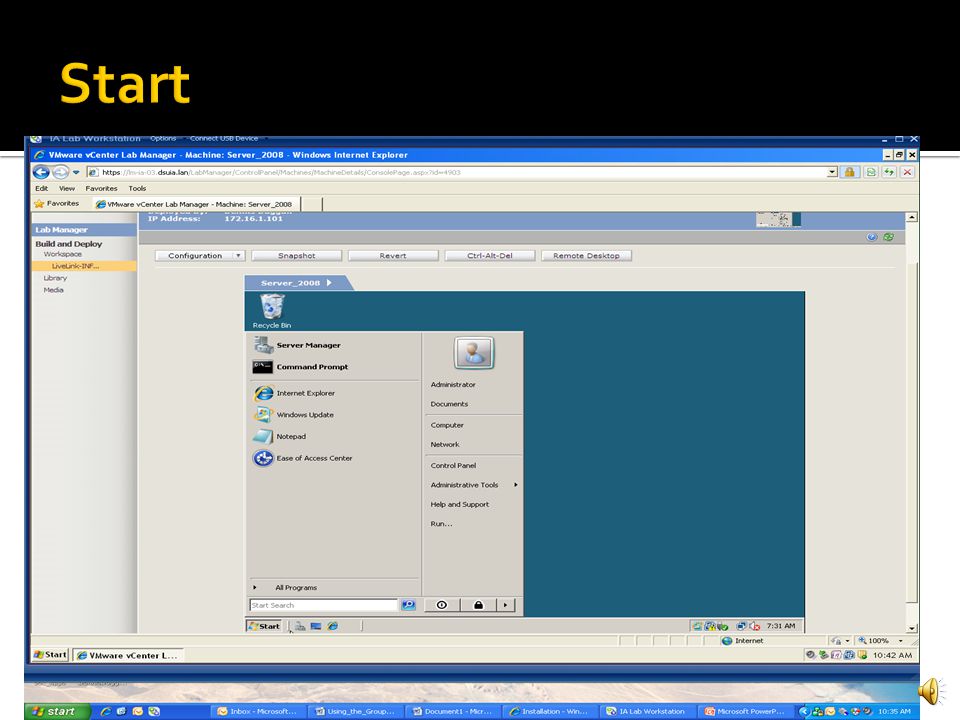Open Windows Update entry
The height and width of the screenshot is (720, 960).
click(293, 414)
